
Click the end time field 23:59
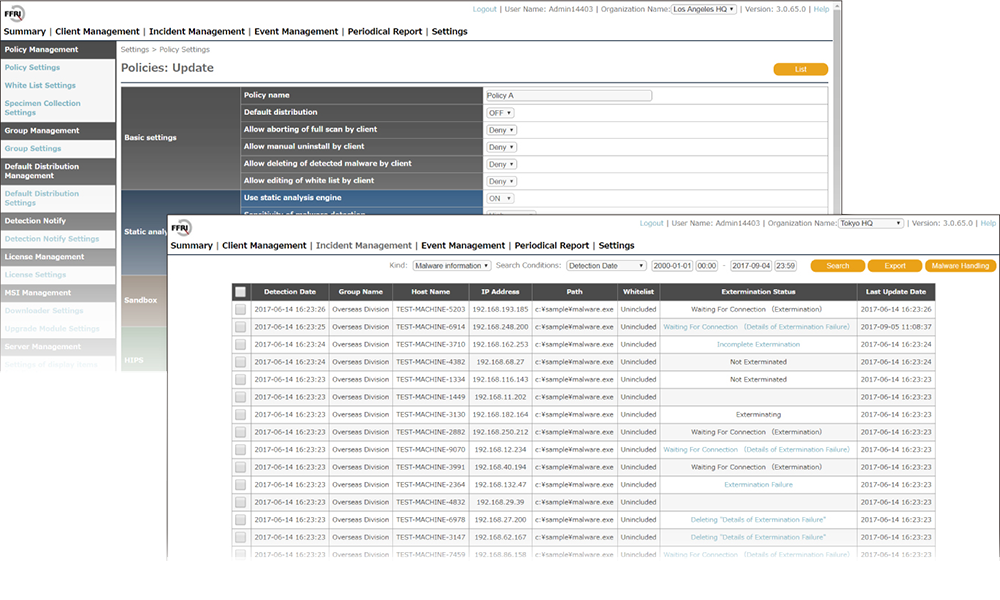786,266
